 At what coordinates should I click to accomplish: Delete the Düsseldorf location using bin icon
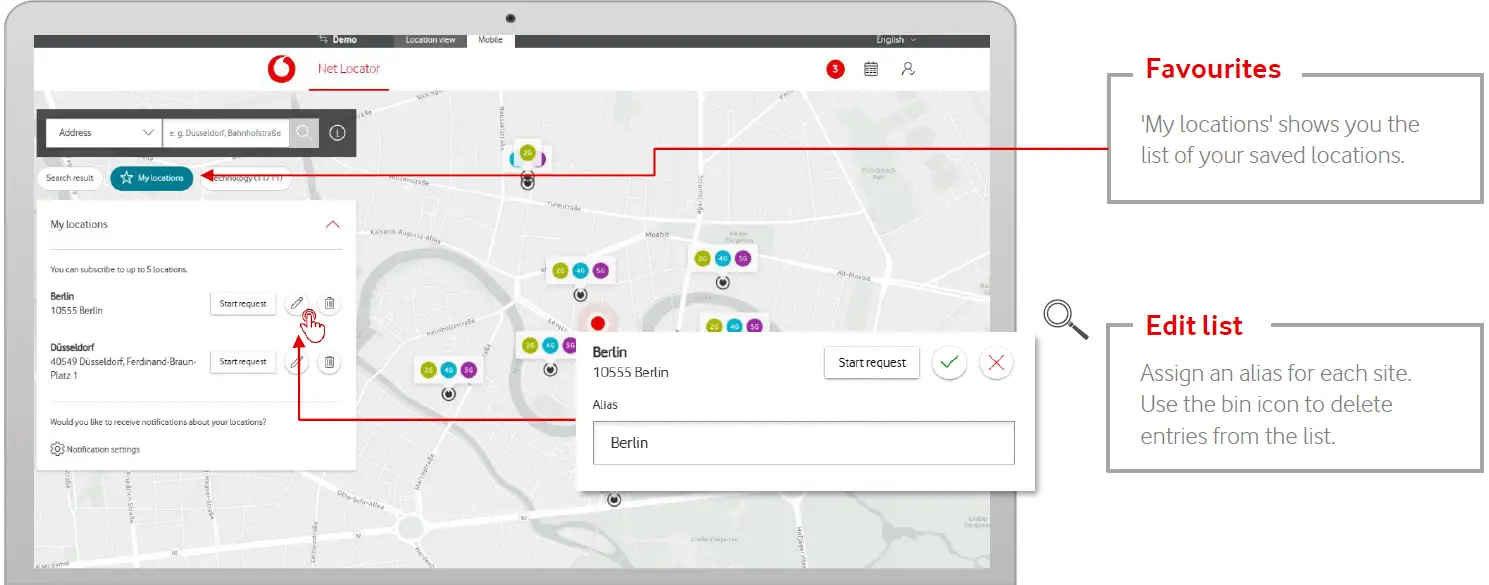(x=329, y=362)
